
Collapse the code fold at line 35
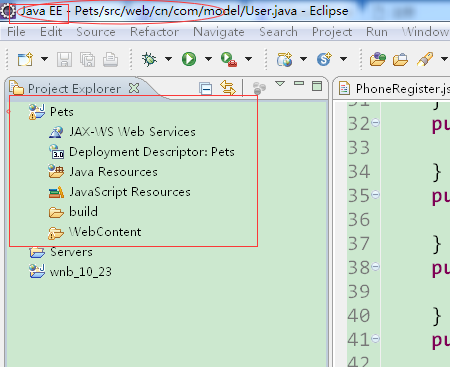(375, 195)
